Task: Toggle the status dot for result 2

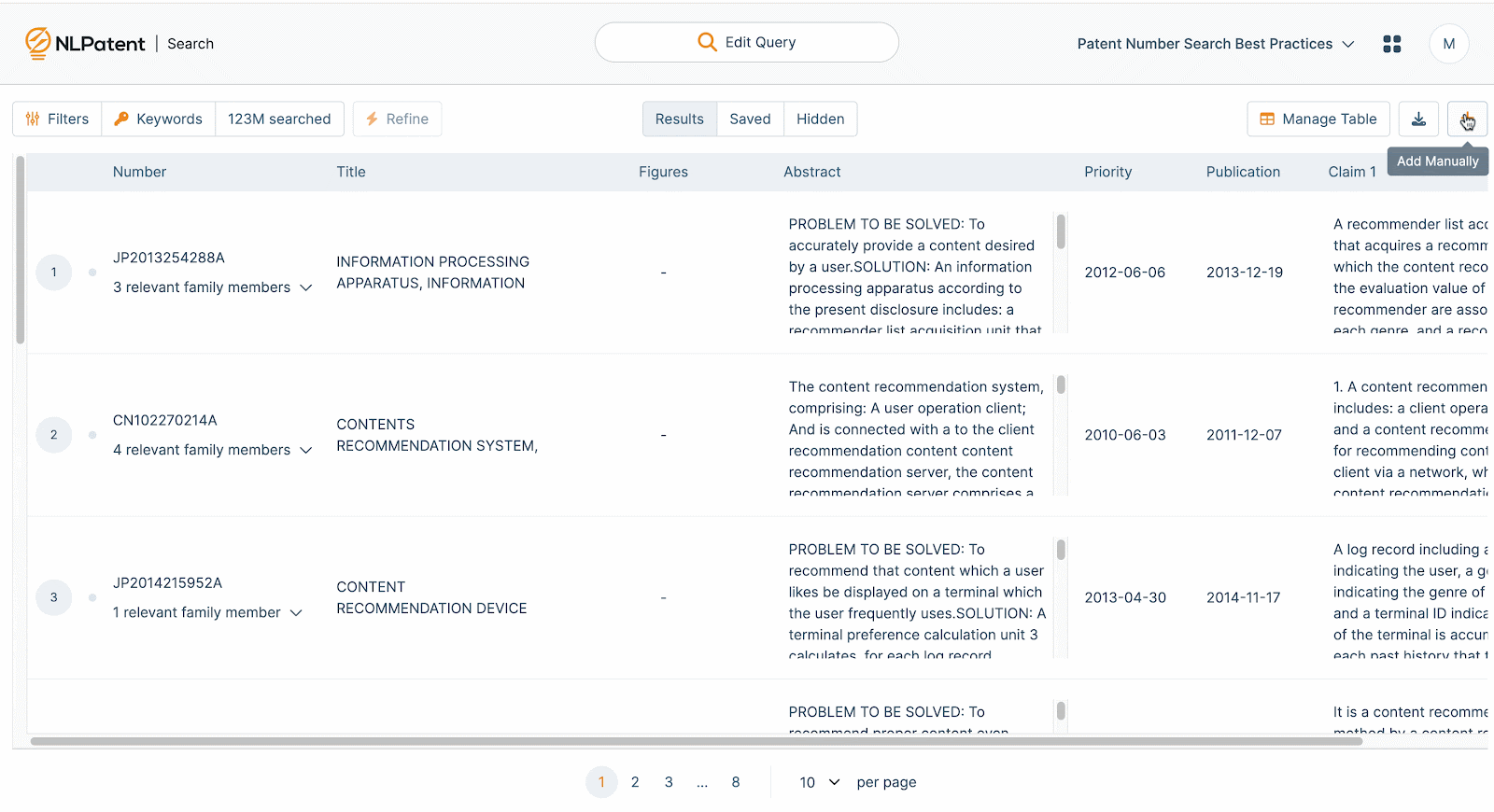Action: pos(92,435)
